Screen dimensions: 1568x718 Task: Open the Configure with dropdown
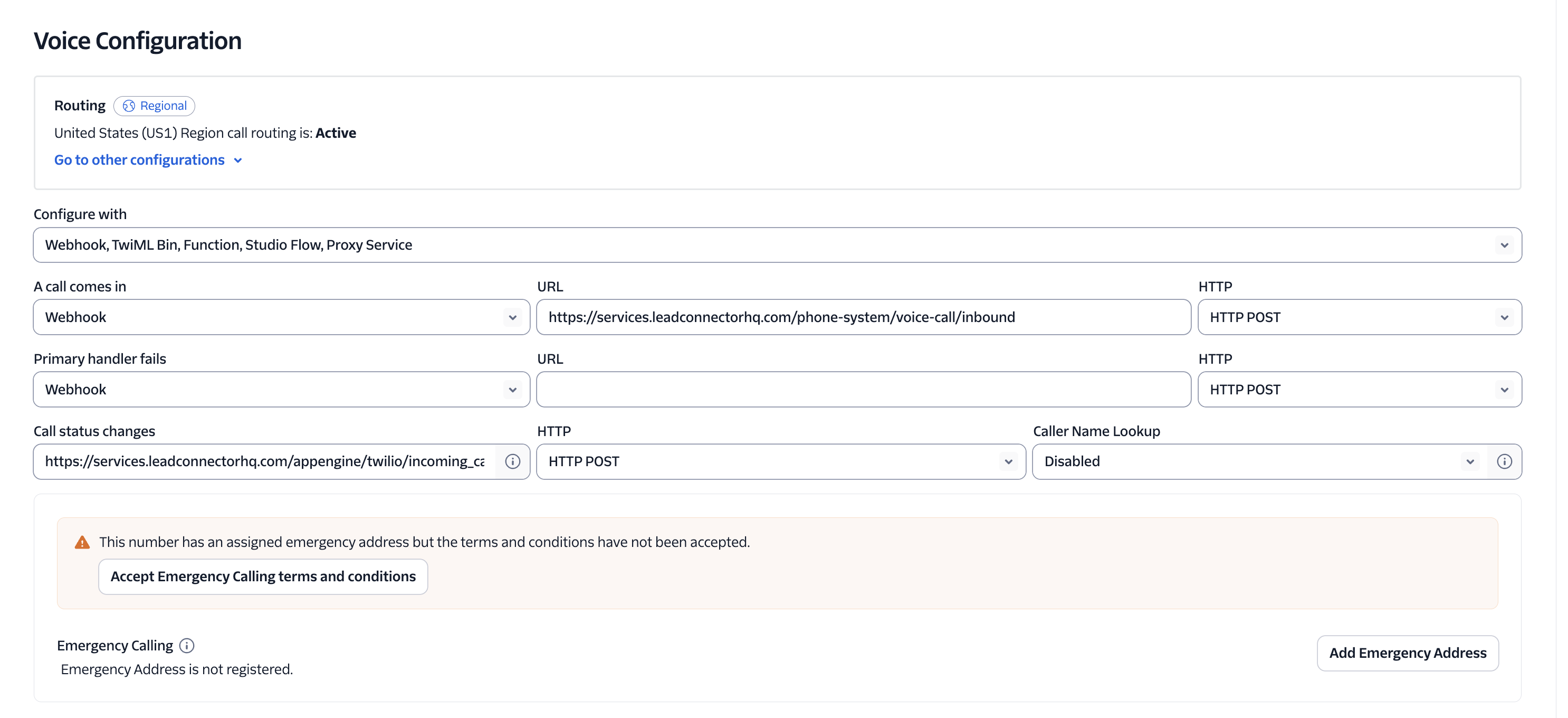tap(777, 245)
